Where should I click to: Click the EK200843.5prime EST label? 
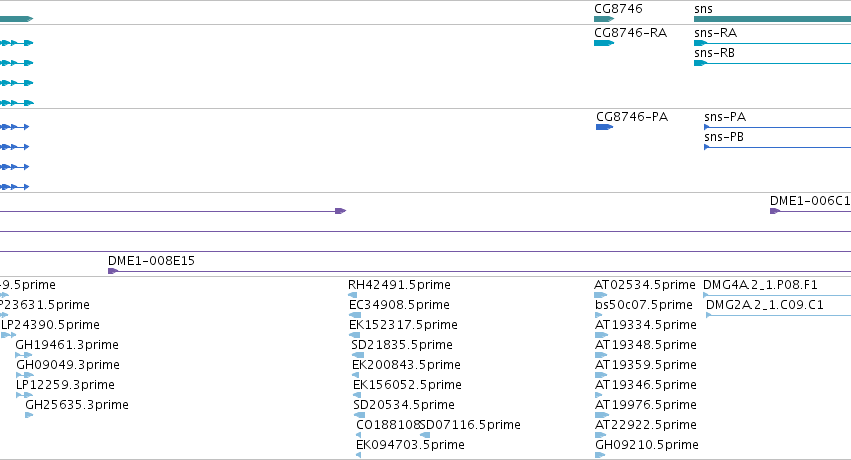coord(406,365)
